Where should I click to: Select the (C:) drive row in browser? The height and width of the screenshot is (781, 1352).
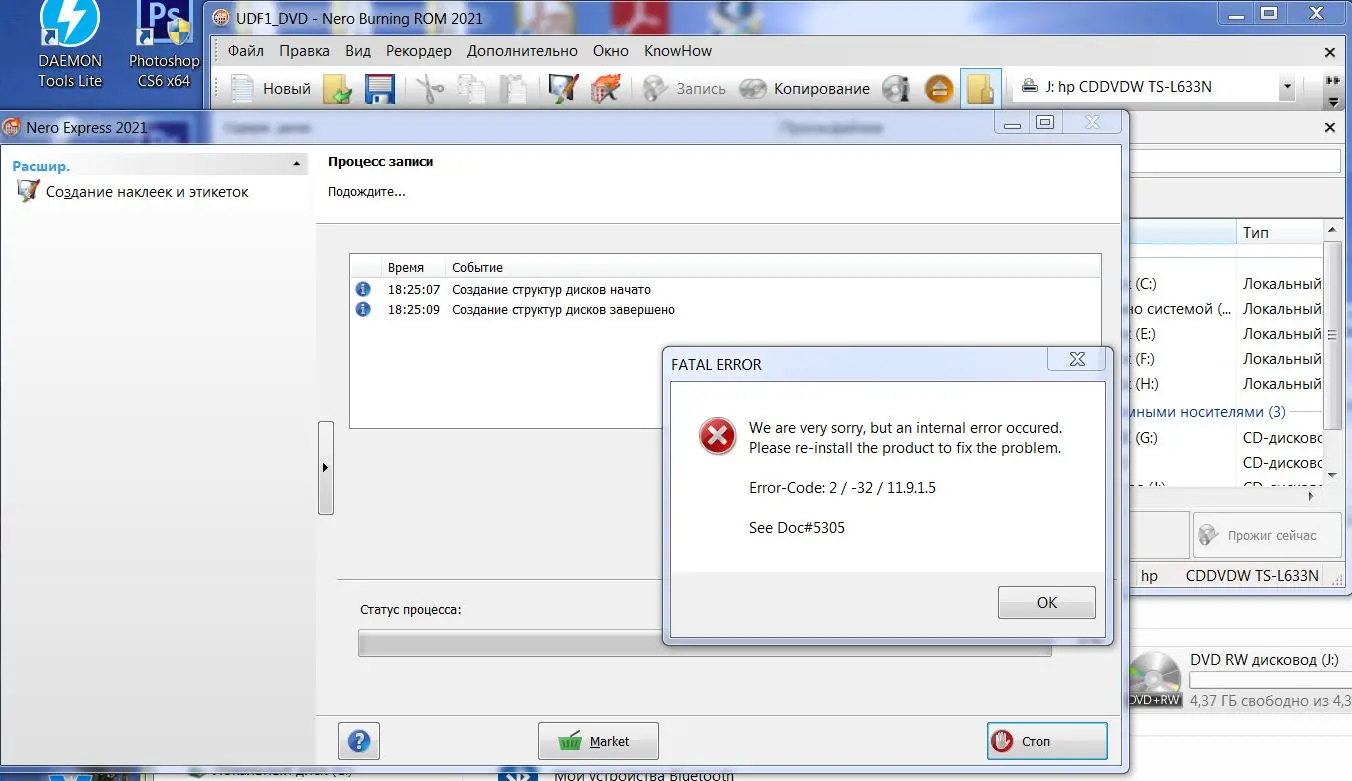pyautogui.click(x=1227, y=284)
